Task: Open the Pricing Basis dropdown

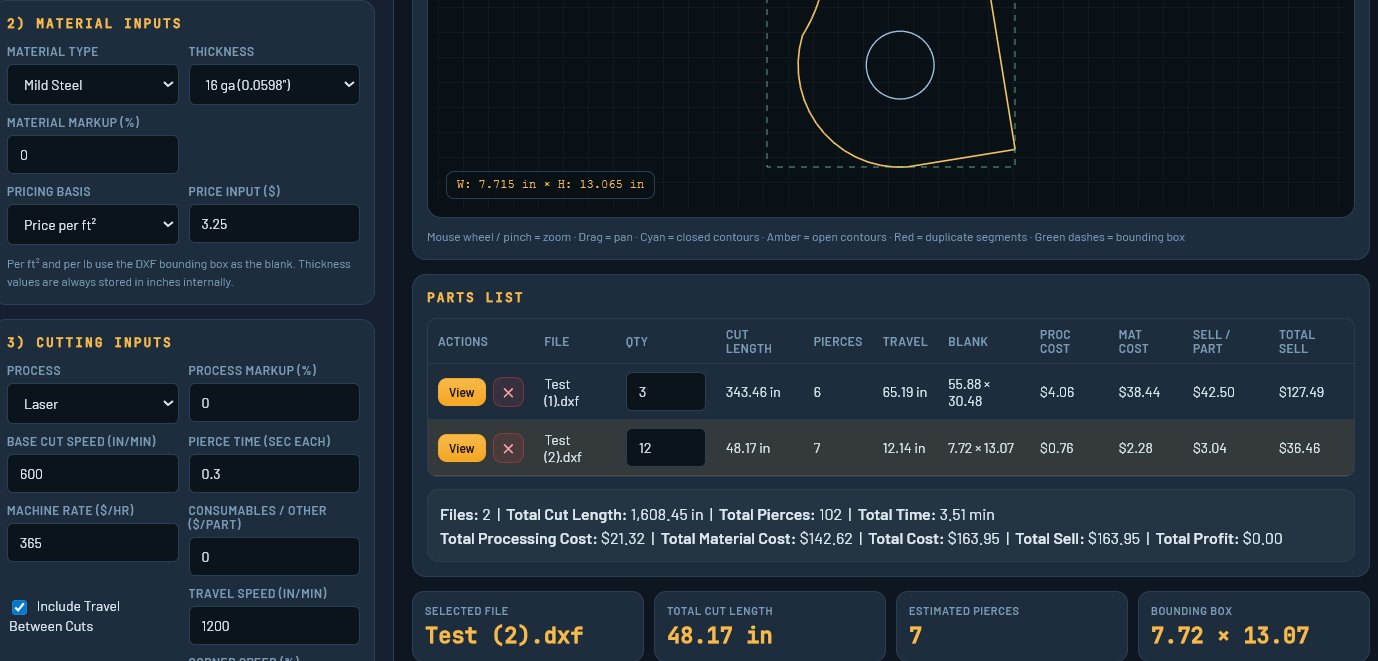Action: coord(92,224)
